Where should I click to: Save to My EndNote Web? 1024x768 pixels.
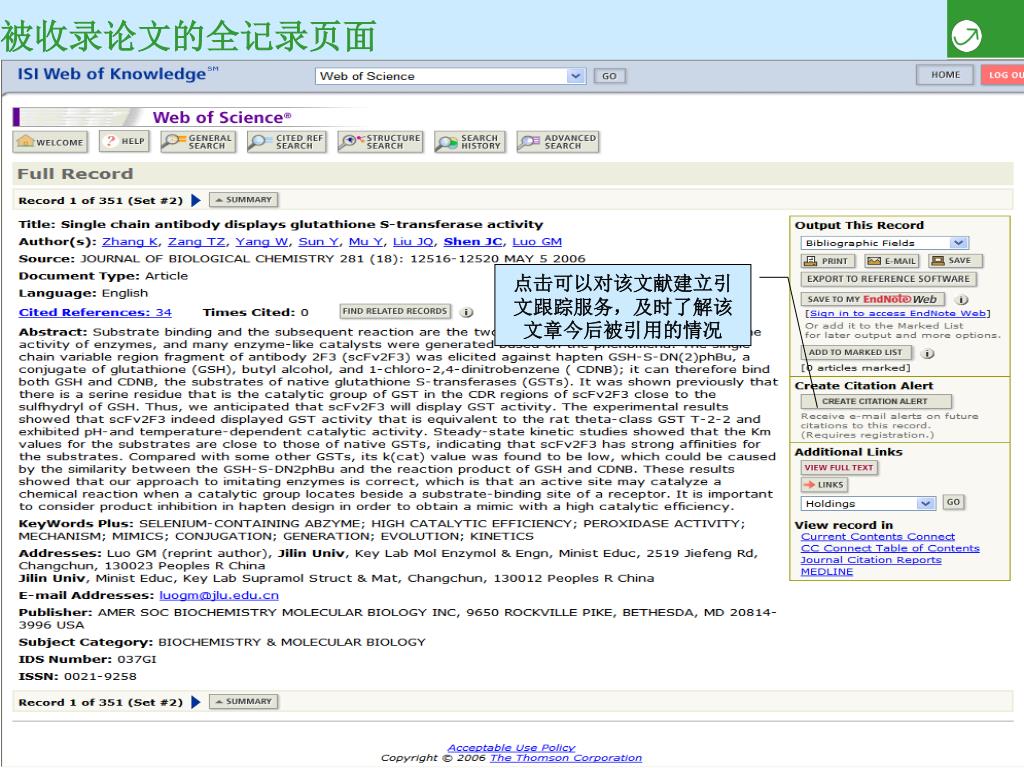(873, 299)
